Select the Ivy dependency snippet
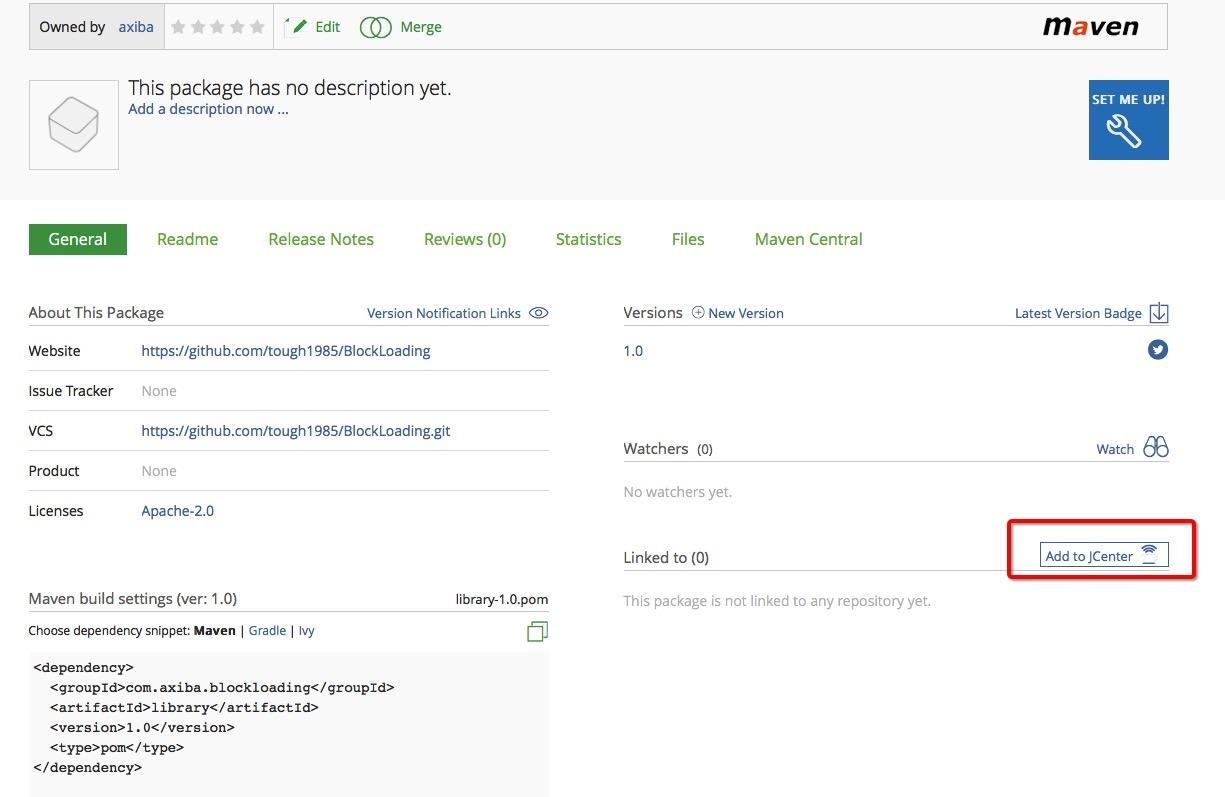This screenshot has width=1225, height=797. point(306,631)
